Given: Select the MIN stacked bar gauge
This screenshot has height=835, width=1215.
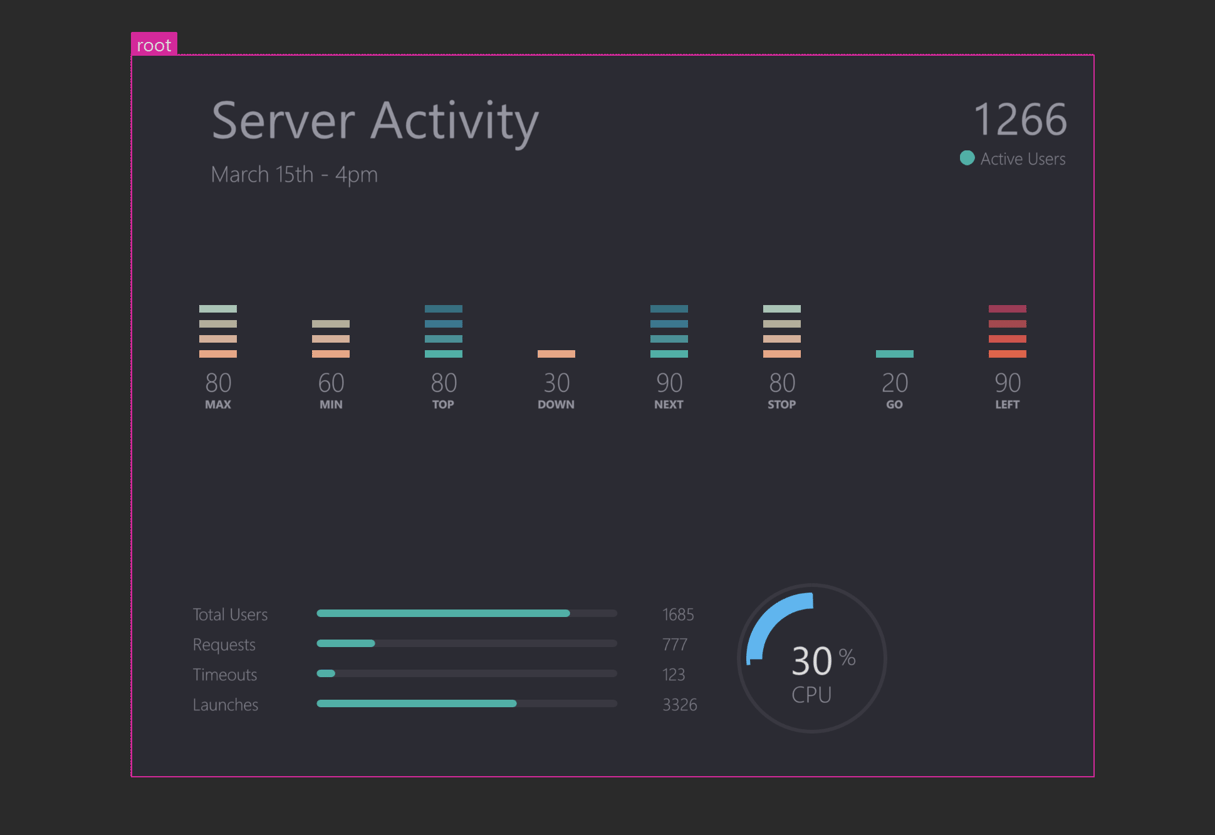Looking at the screenshot, I should [331, 339].
